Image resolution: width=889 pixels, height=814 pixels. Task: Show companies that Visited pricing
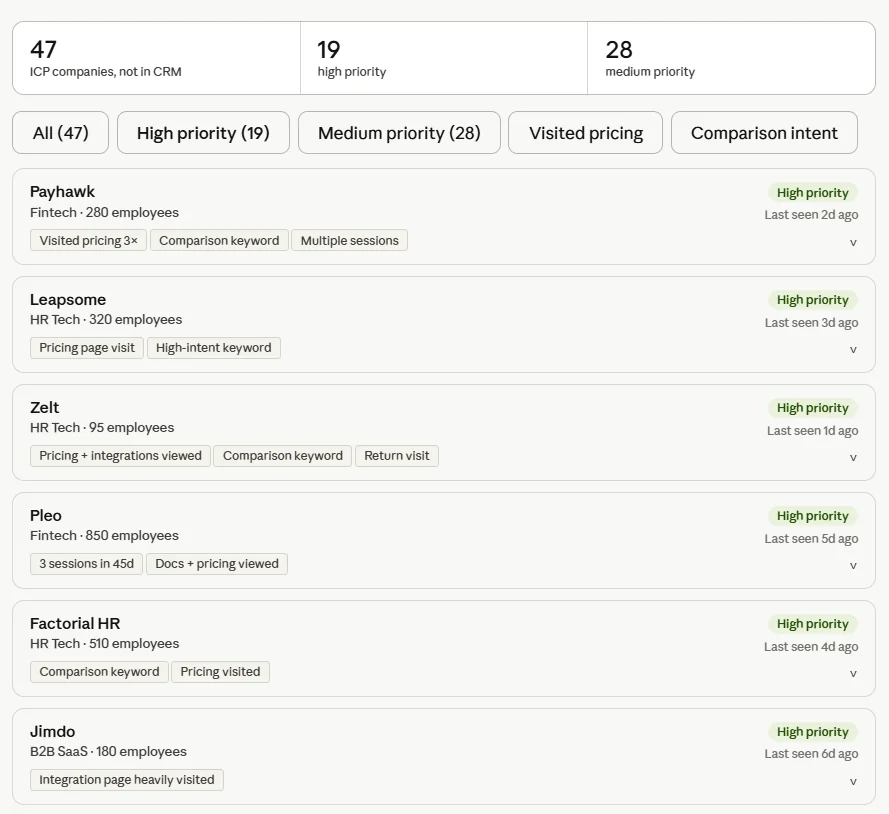pos(585,133)
